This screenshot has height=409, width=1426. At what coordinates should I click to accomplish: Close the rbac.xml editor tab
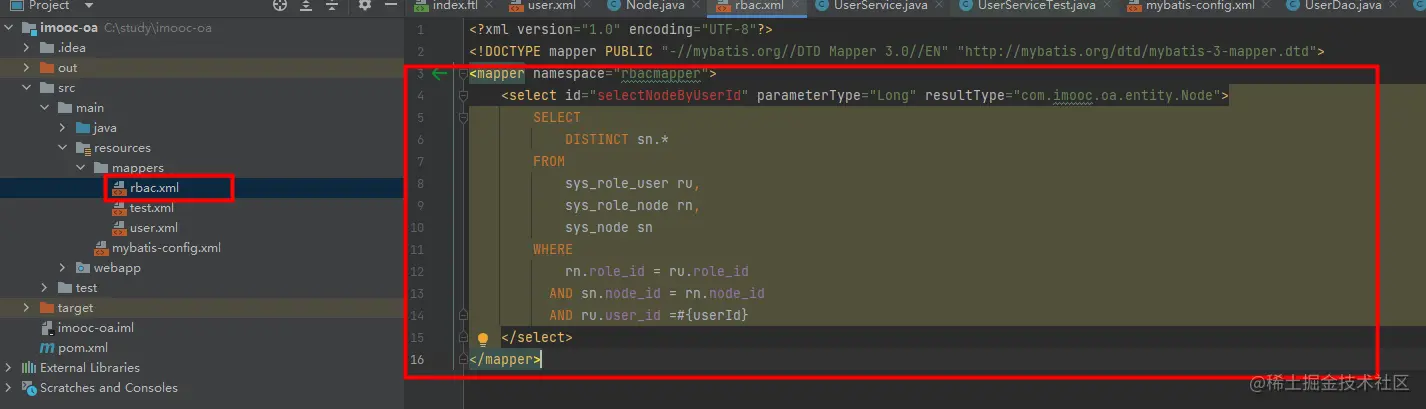(x=794, y=5)
